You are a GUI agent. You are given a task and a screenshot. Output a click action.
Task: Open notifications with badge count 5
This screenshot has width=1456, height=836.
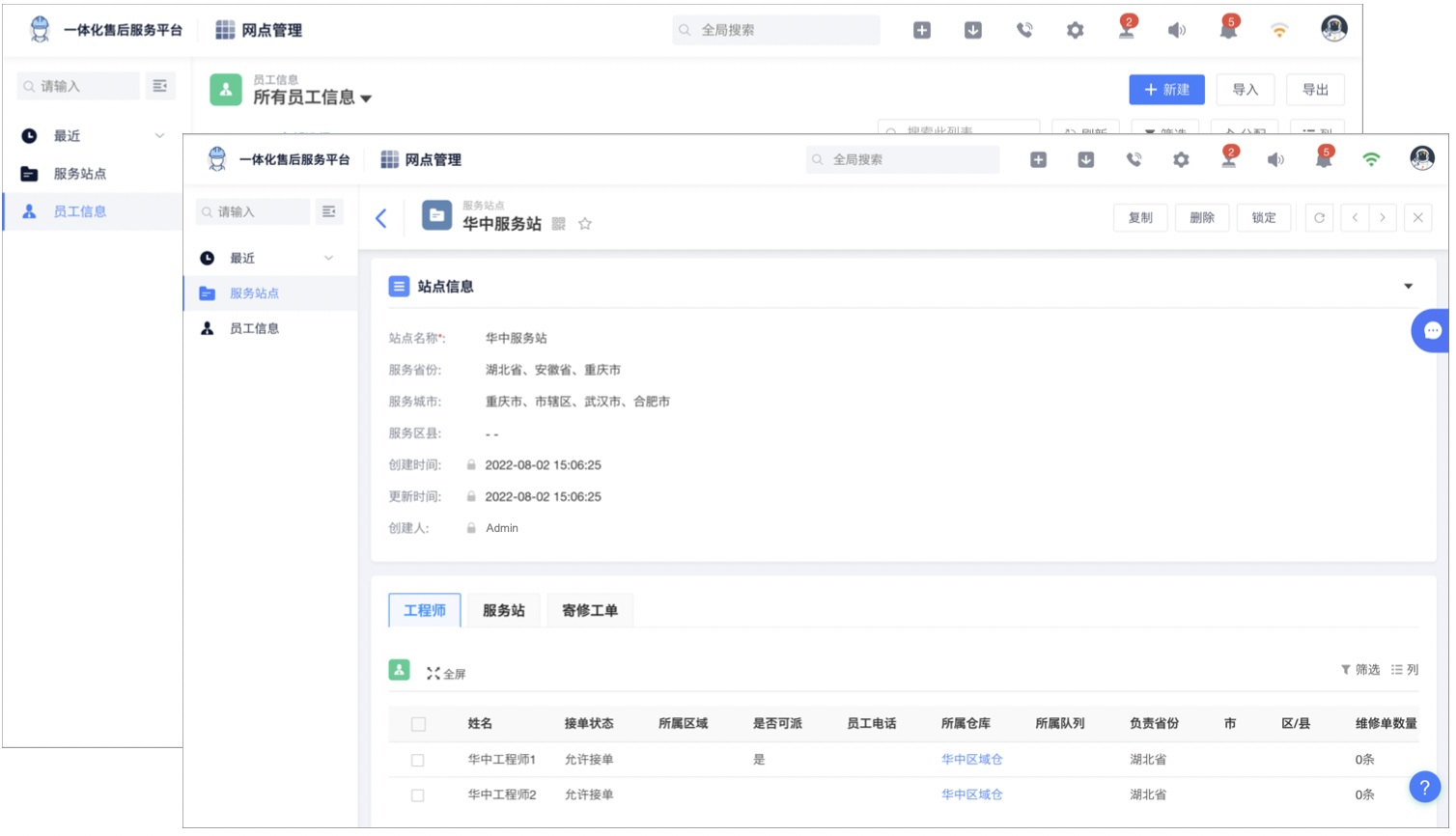pyautogui.click(x=1324, y=159)
